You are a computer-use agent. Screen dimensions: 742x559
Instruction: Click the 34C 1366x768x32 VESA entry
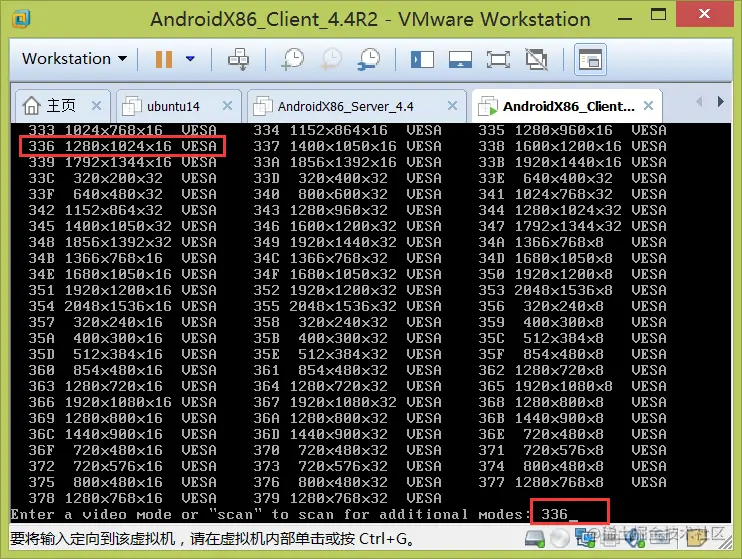click(x=347, y=258)
